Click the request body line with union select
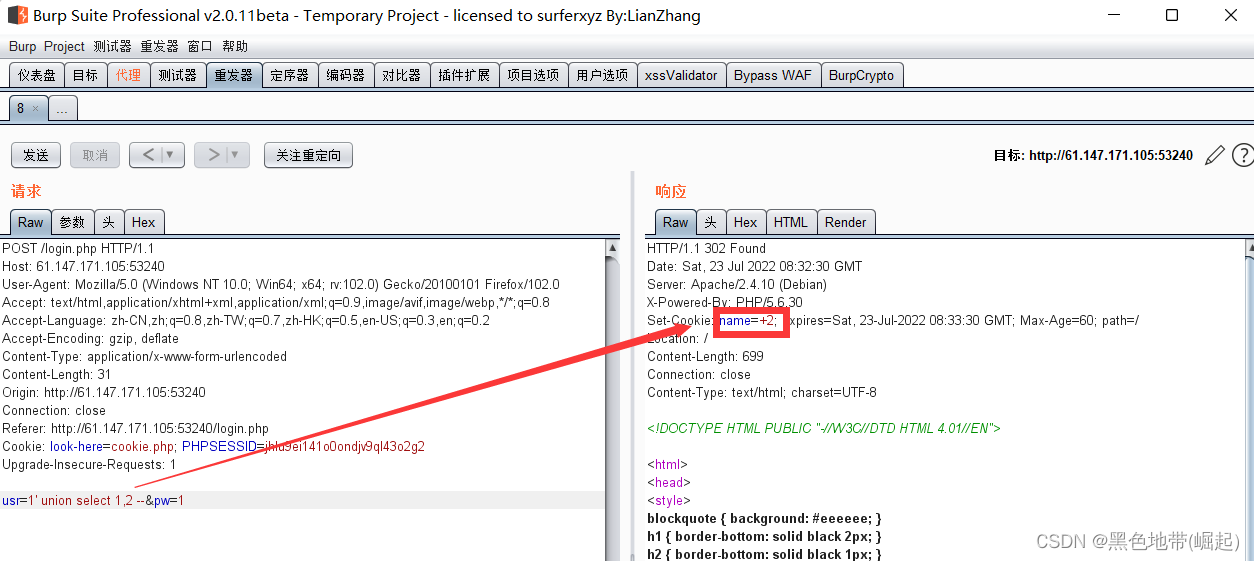Viewport: 1254px width, 561px height. (302, 500)
